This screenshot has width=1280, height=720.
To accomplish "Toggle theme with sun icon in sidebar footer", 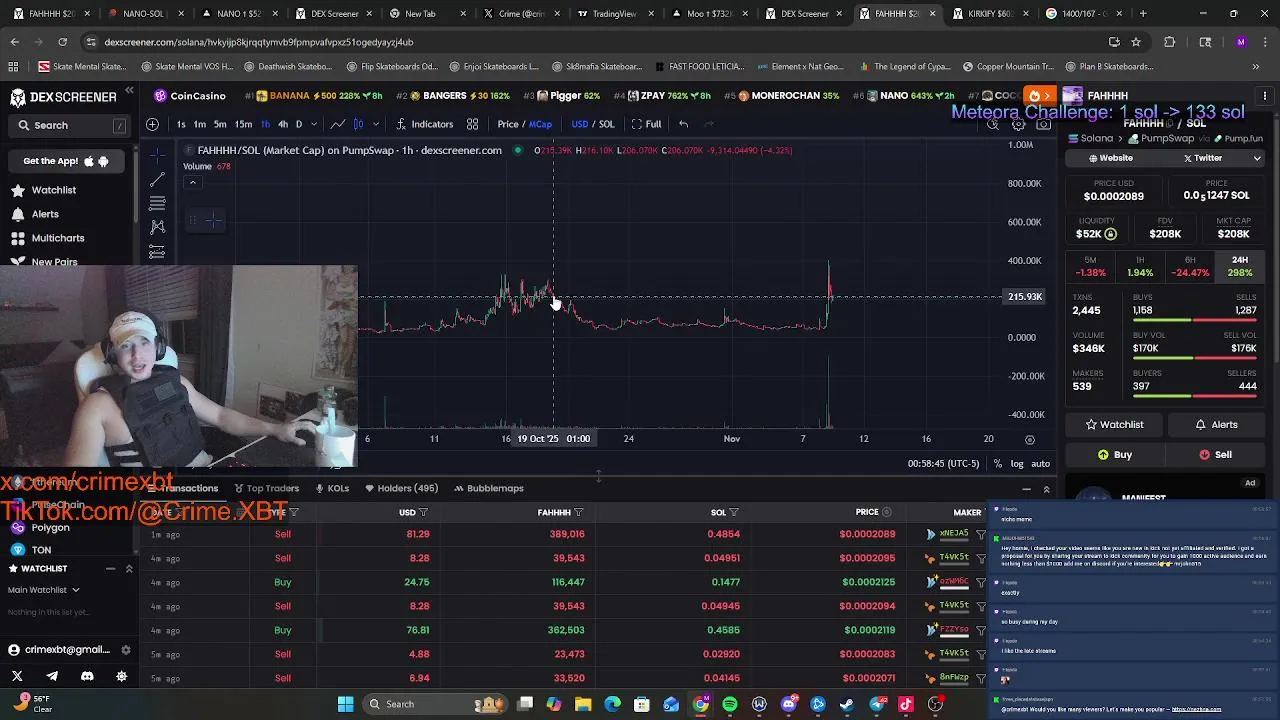I will [x=122, y=677].
